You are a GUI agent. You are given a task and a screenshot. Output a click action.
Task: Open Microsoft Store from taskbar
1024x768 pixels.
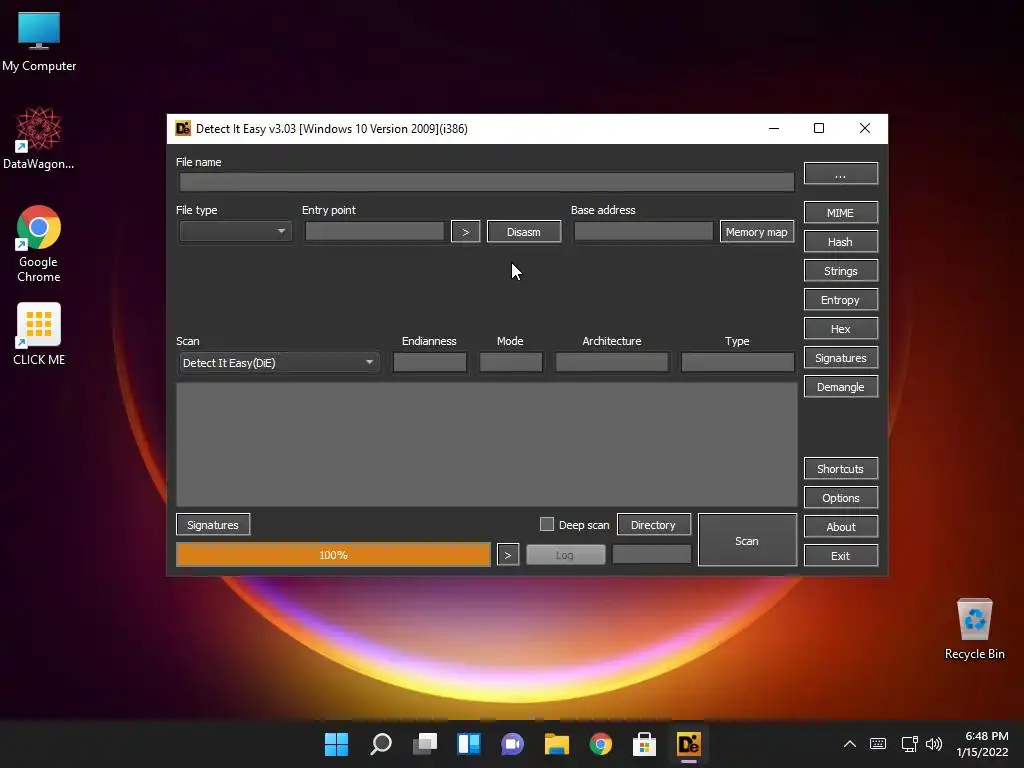645,744
